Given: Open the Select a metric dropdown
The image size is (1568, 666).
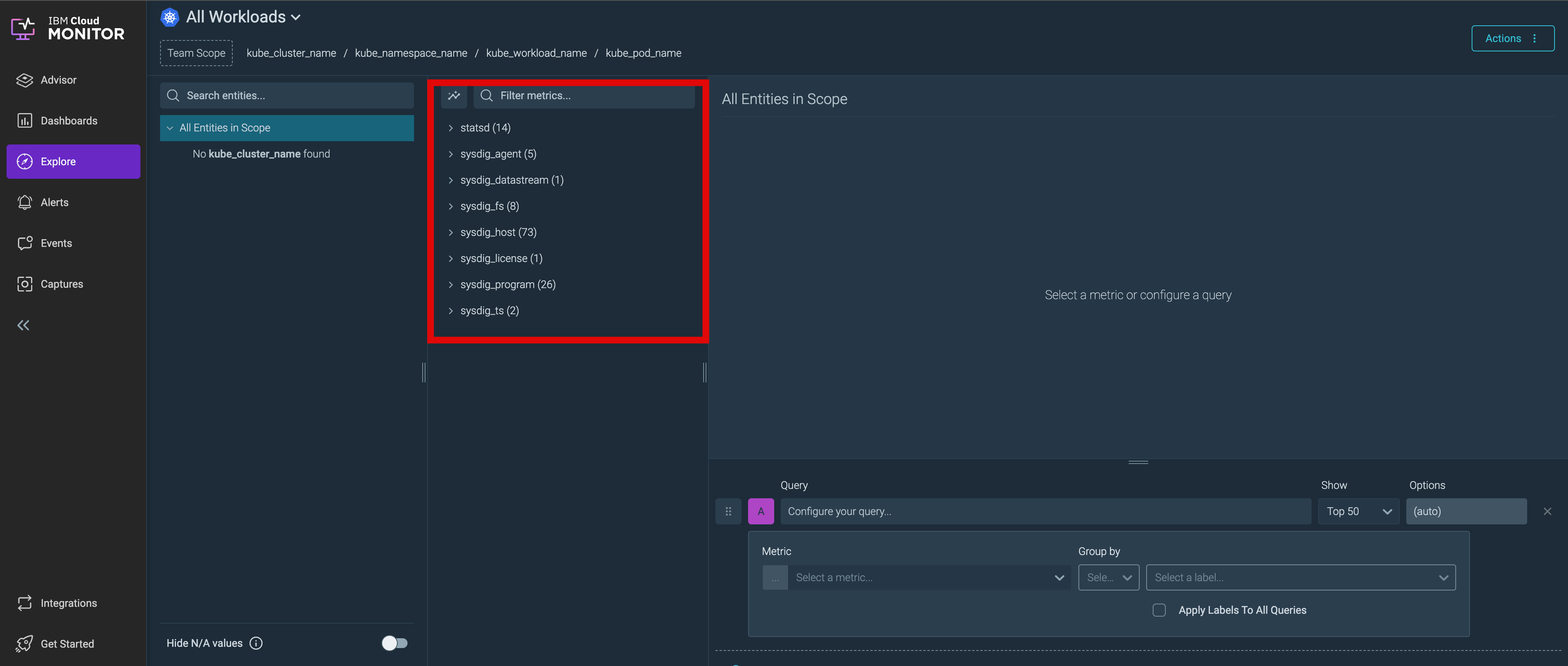Looking at the screenshot, I should [x=928, y=577].
